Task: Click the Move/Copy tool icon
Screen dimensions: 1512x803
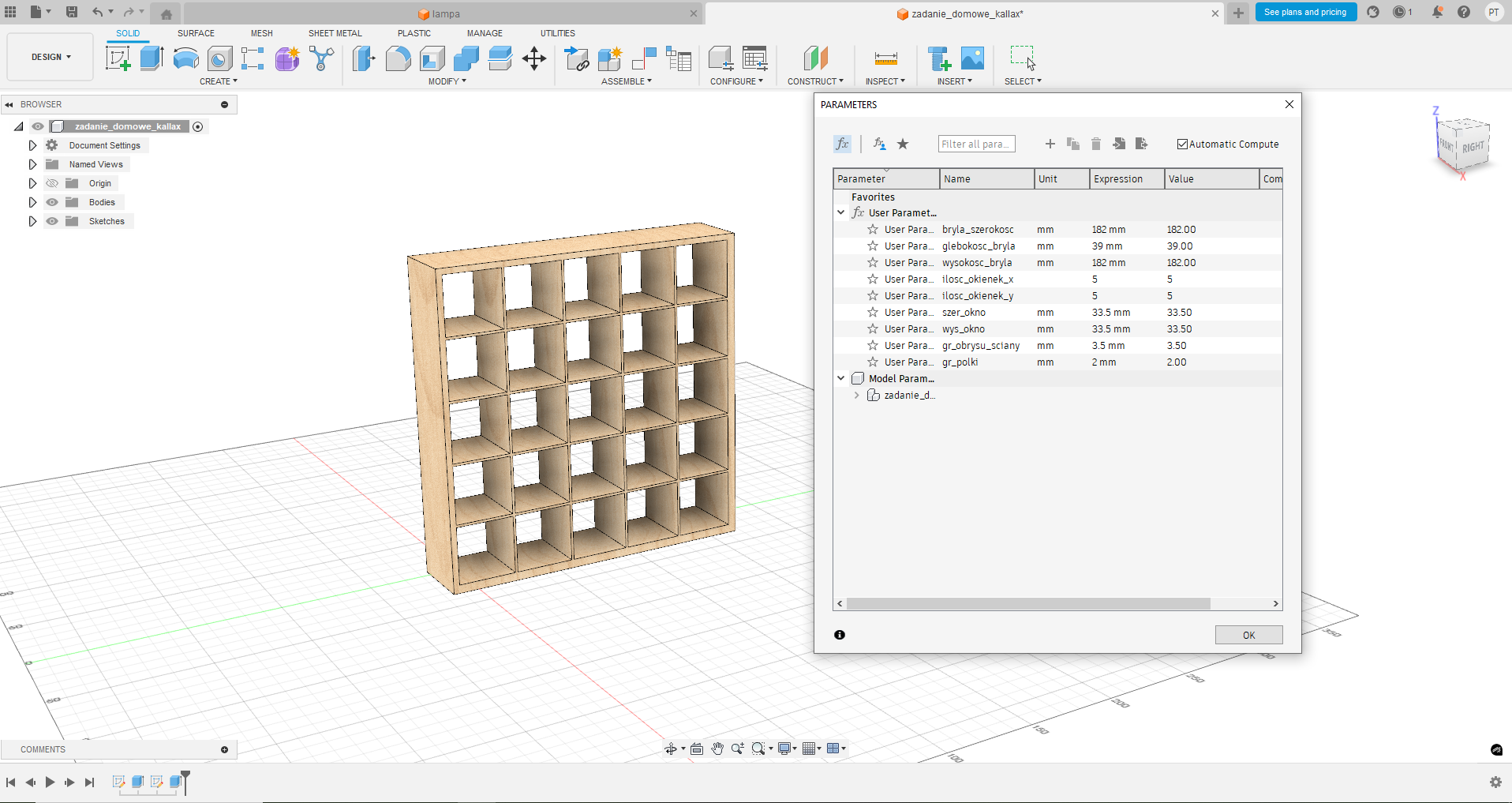Action: point(534,58)
